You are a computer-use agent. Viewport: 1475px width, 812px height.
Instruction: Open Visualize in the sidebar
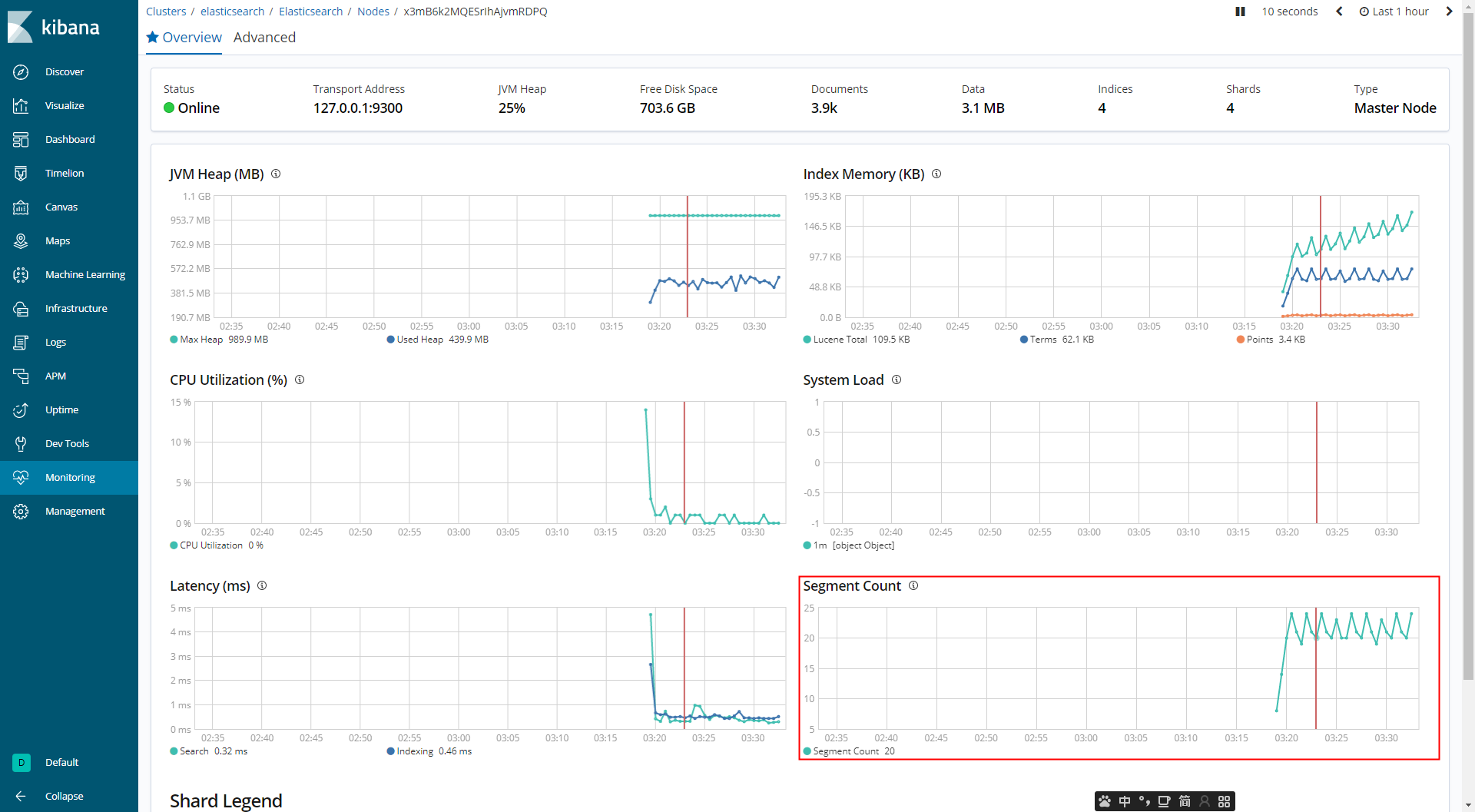click(x=69, y=105)
